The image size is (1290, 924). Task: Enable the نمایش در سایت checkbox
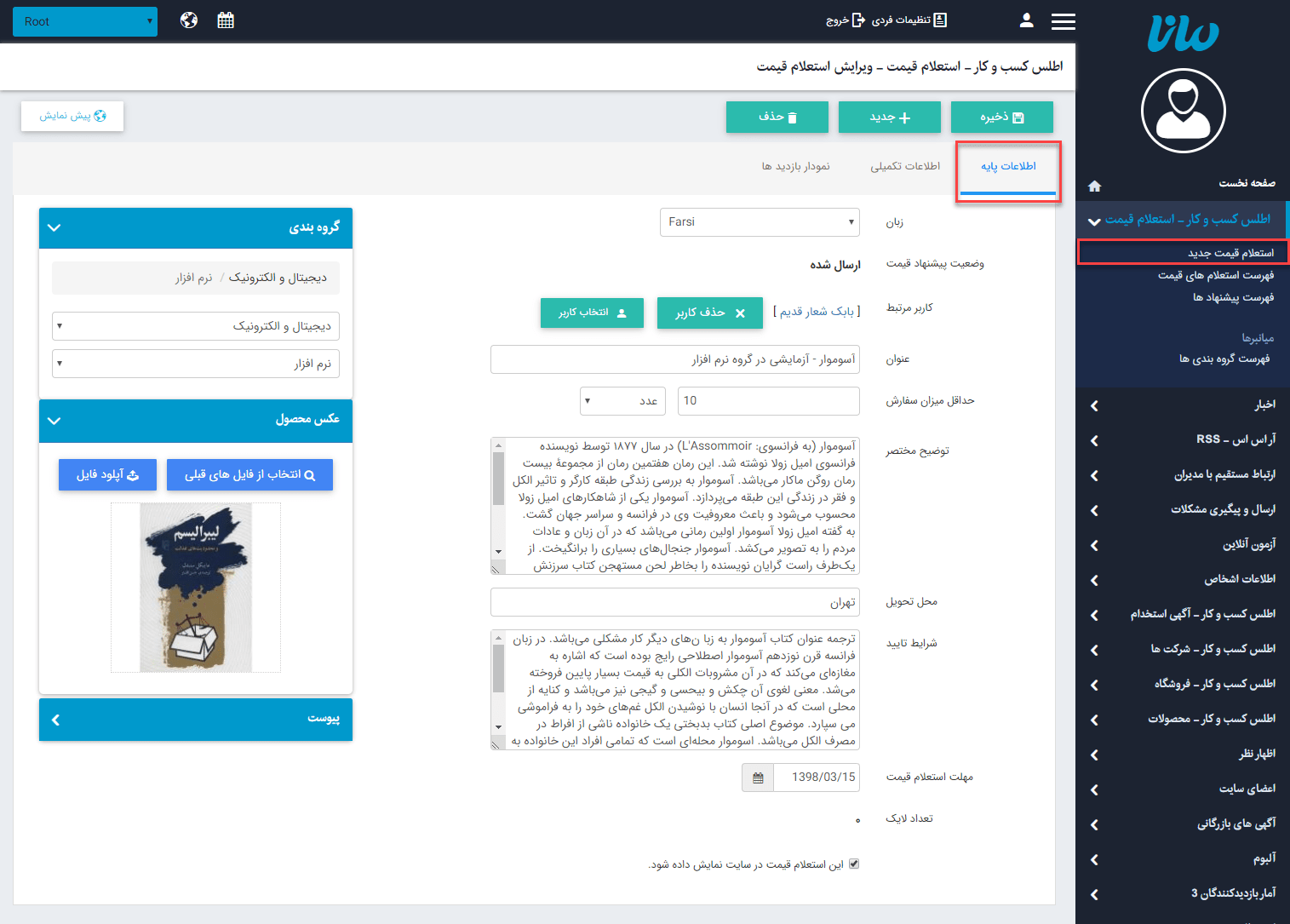coord(853,863)
